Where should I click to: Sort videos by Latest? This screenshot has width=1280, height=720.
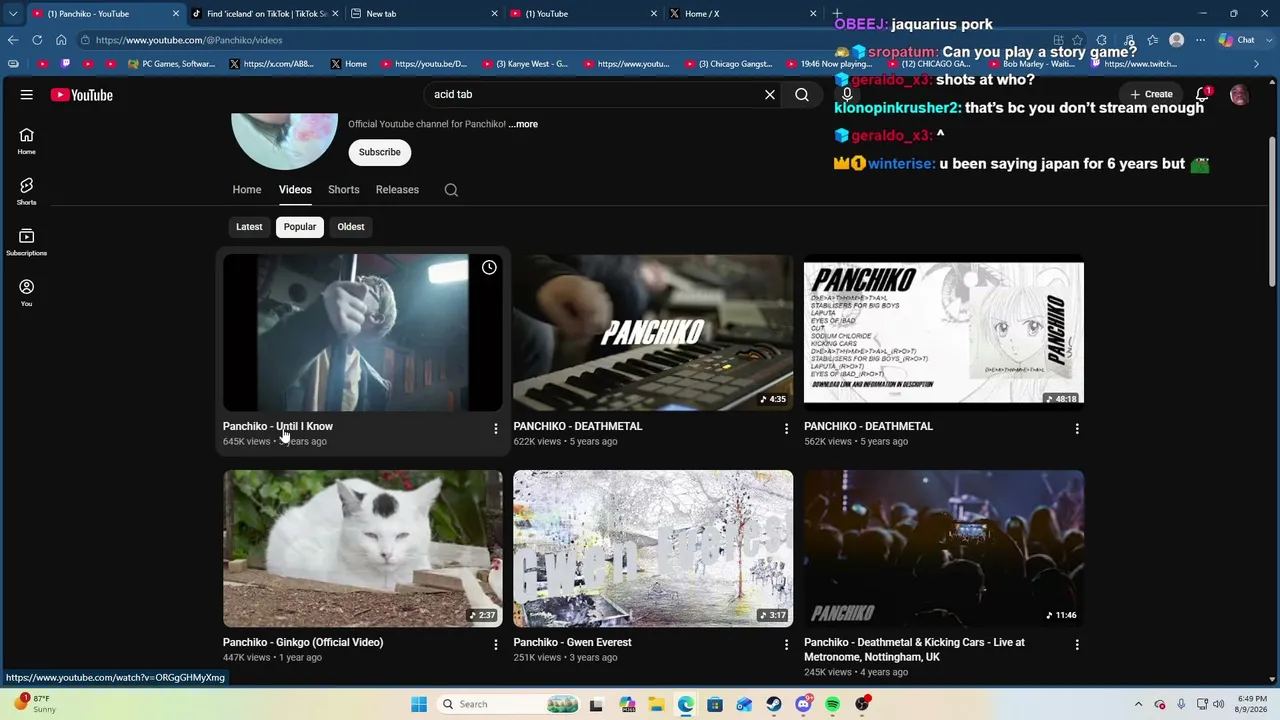coord(249,227)
